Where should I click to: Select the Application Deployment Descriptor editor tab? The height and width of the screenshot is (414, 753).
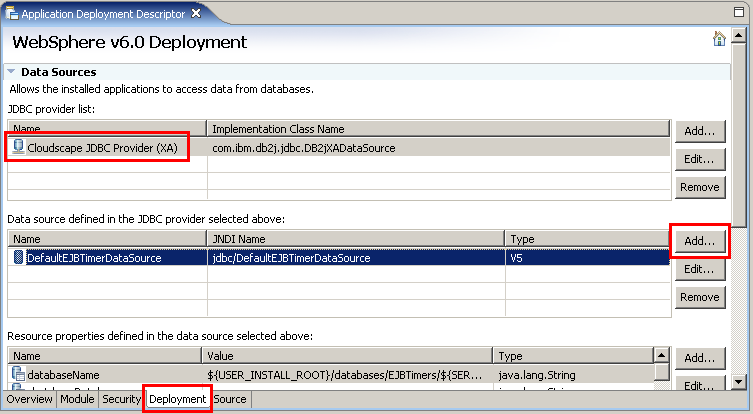click(103, 14)
